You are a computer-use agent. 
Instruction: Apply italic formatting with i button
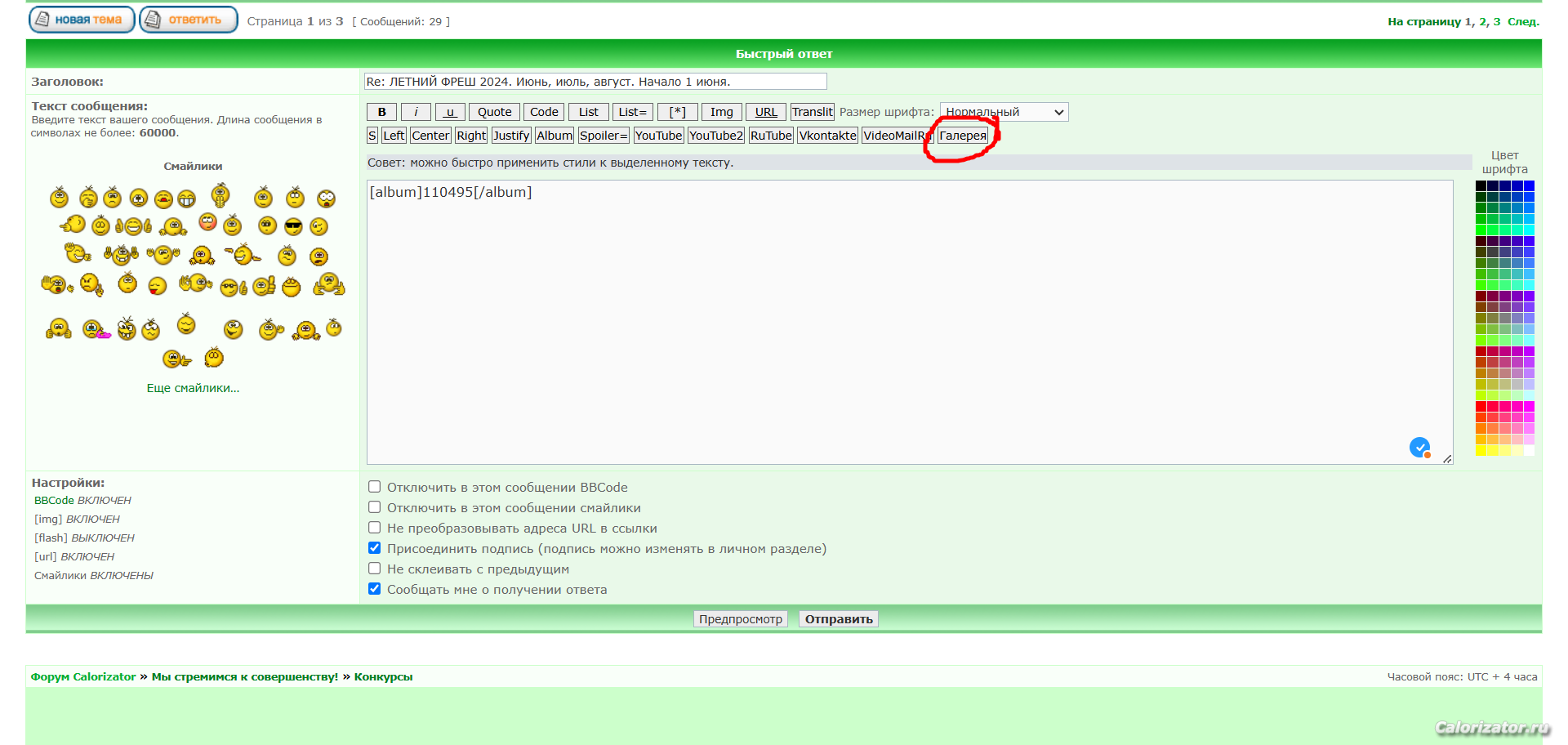tap(416, 112)
